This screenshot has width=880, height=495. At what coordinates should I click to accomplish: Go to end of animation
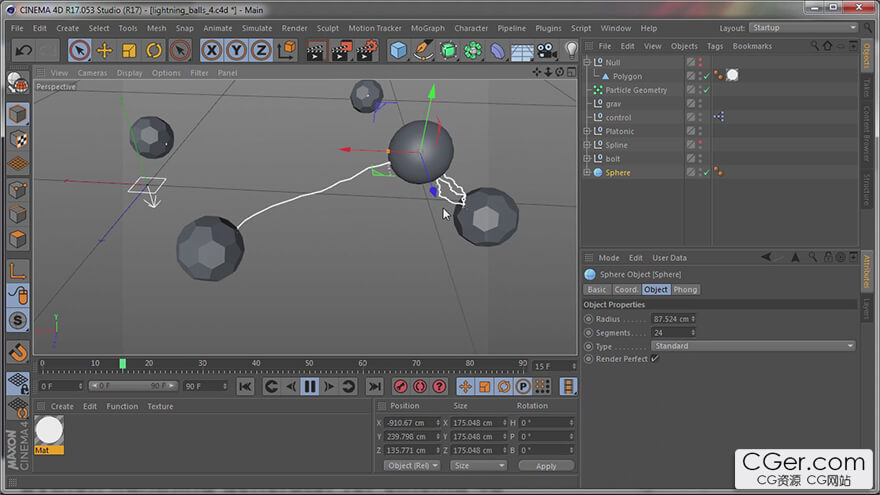[x=374, y=386]
